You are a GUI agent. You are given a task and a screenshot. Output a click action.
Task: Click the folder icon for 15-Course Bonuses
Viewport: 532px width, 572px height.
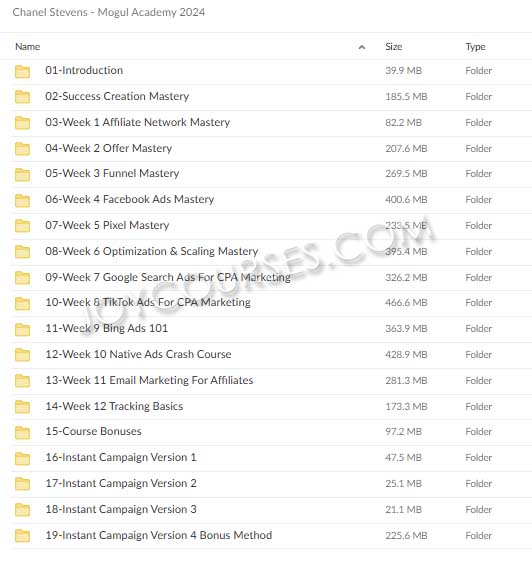(22, 433)
